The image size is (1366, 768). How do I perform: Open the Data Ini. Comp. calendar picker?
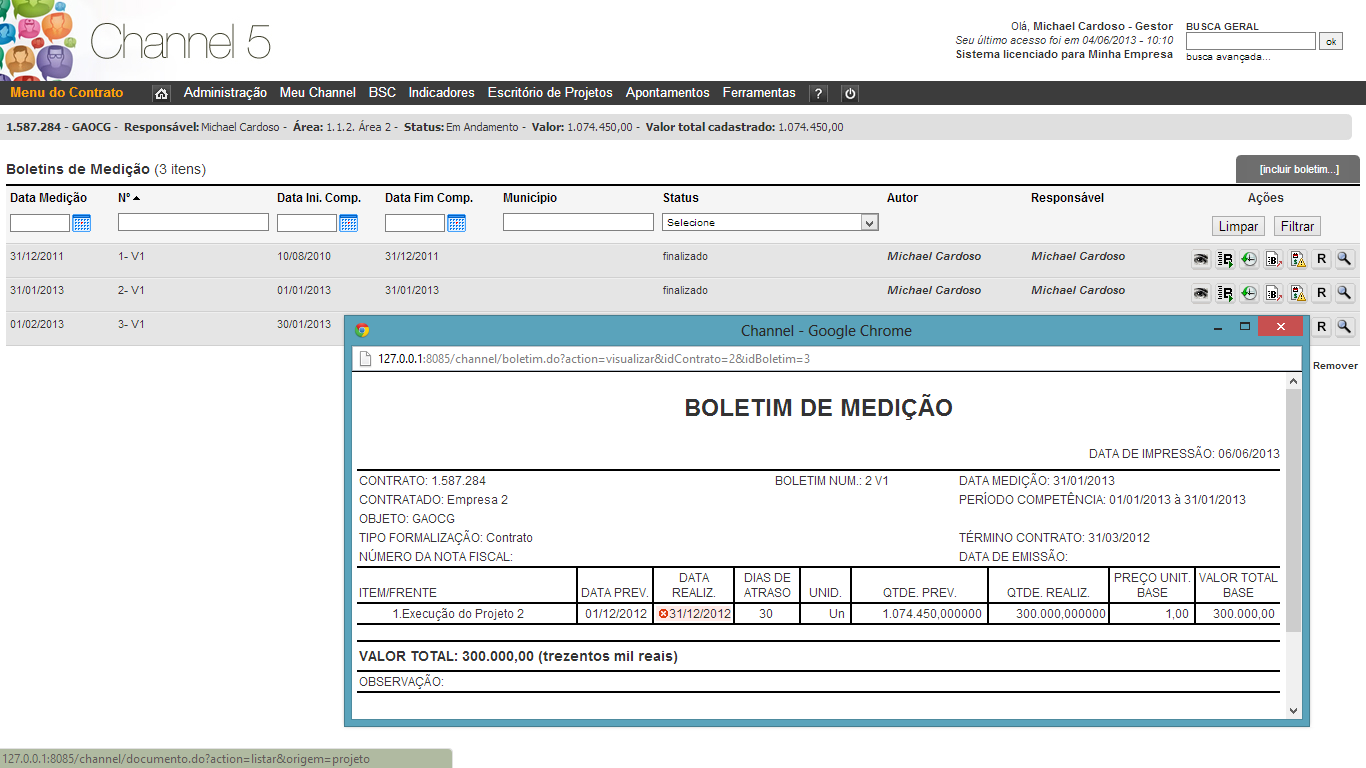click(x=348, y=223)
